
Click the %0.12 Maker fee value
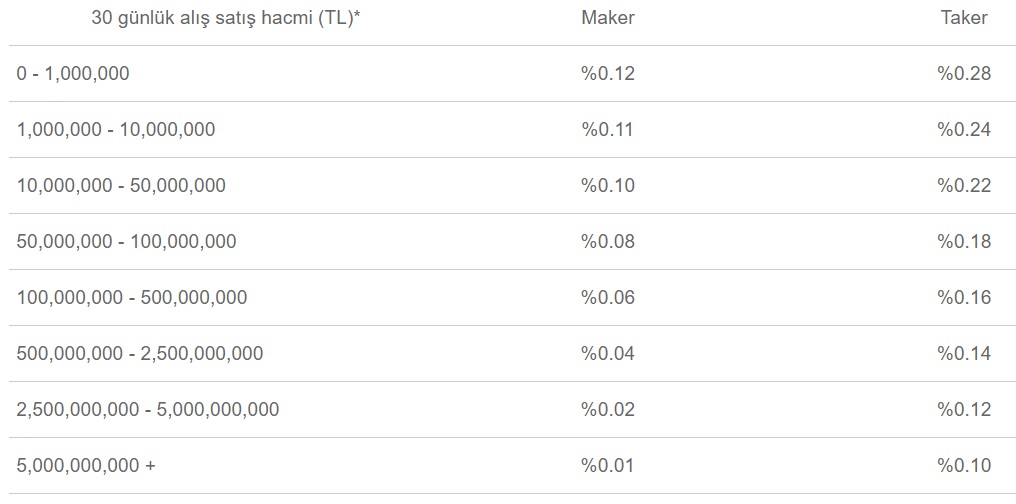pos(608,73)
